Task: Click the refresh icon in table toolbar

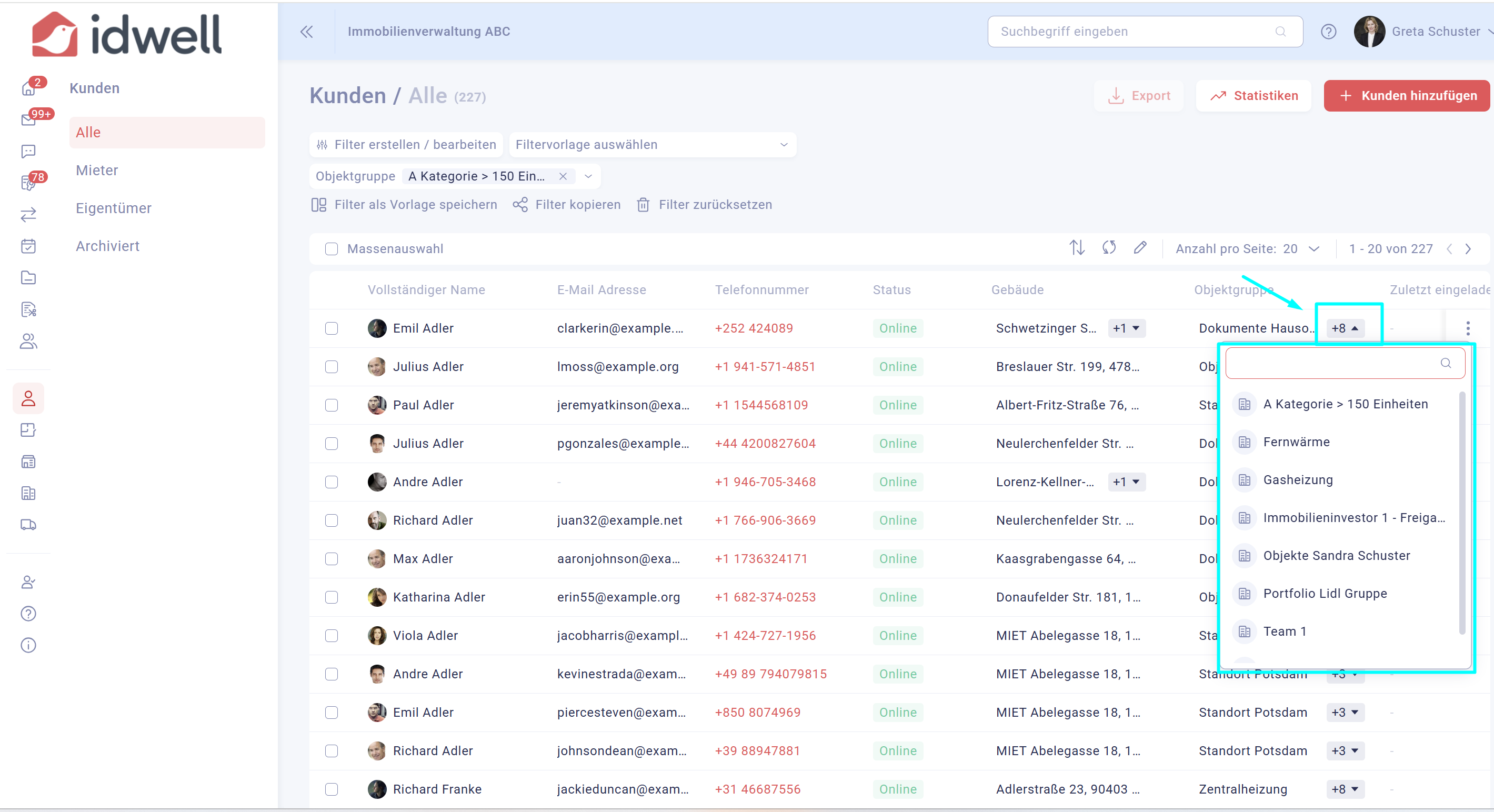Action: [1109, 248]
